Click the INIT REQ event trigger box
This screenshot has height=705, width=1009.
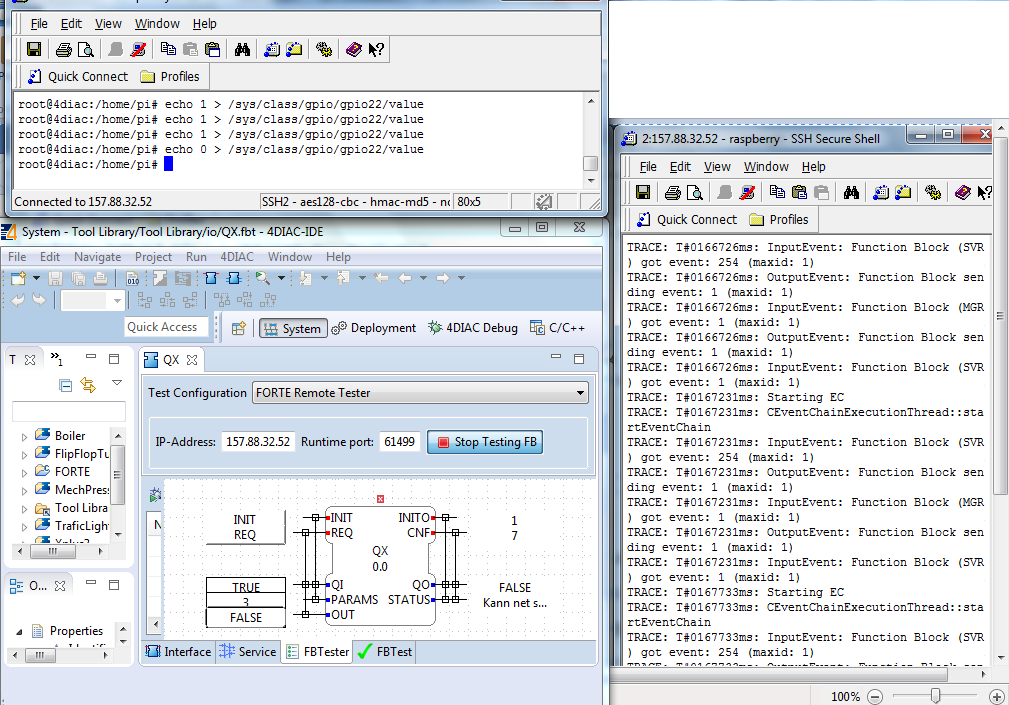(x=245, y=527)
